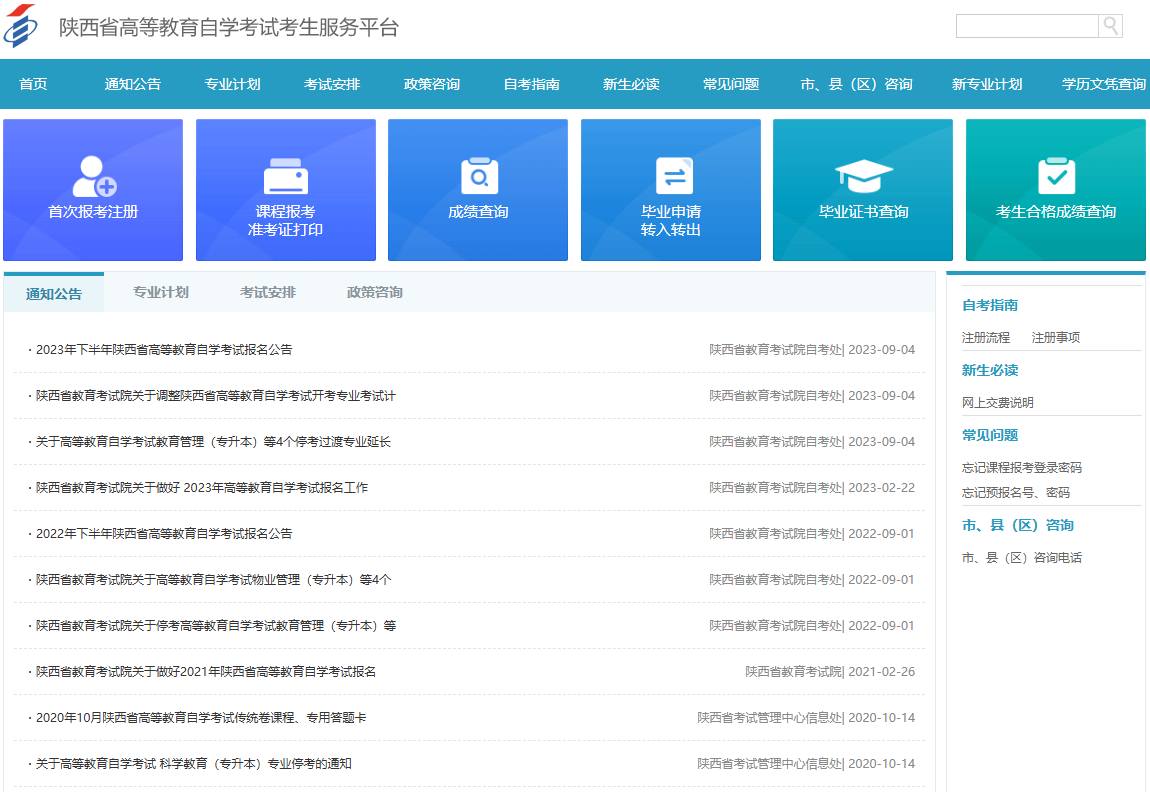Open 学历文凭查询 from the menu
The image size is (1150, 792).
click(1106, 84)
